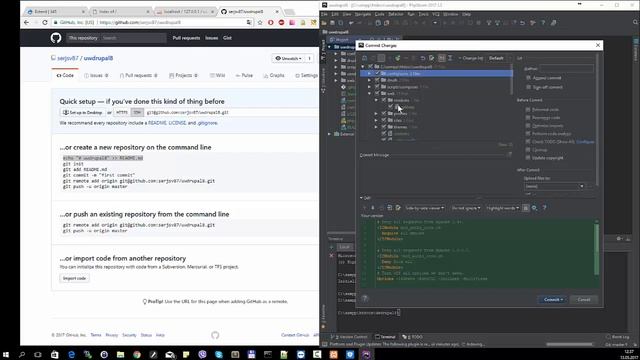Image resolution: width=640 pixels, height=360 pixels.
Task: Toggle the Check TODO checkbox
Action: point(528,142)
